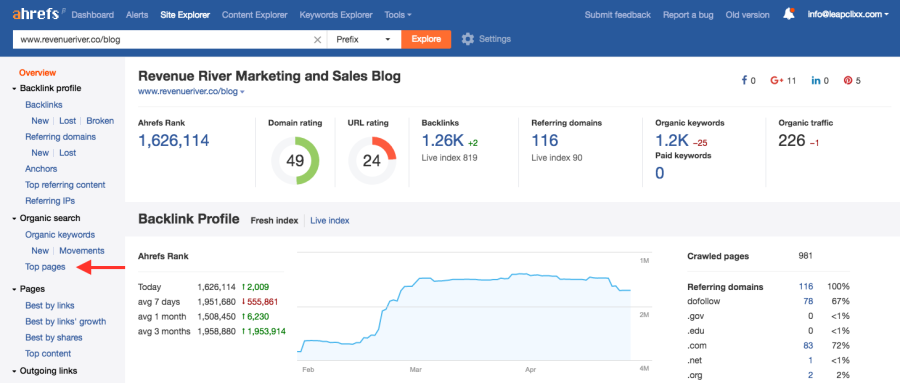
Task: Click the Settings label next to gear
Action: click(x=495, y=39)
